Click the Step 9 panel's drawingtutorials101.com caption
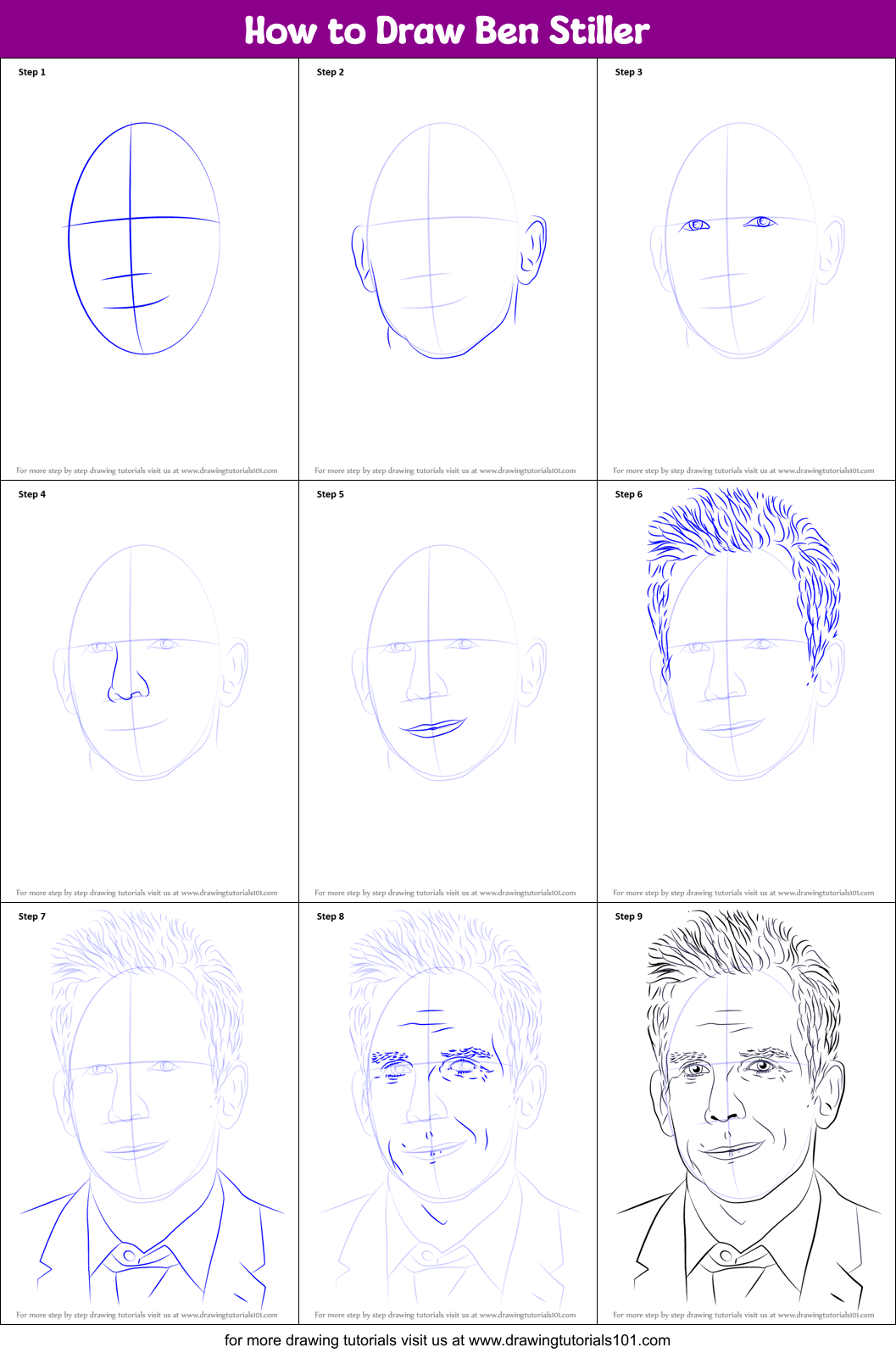 tap(743, 1315)
